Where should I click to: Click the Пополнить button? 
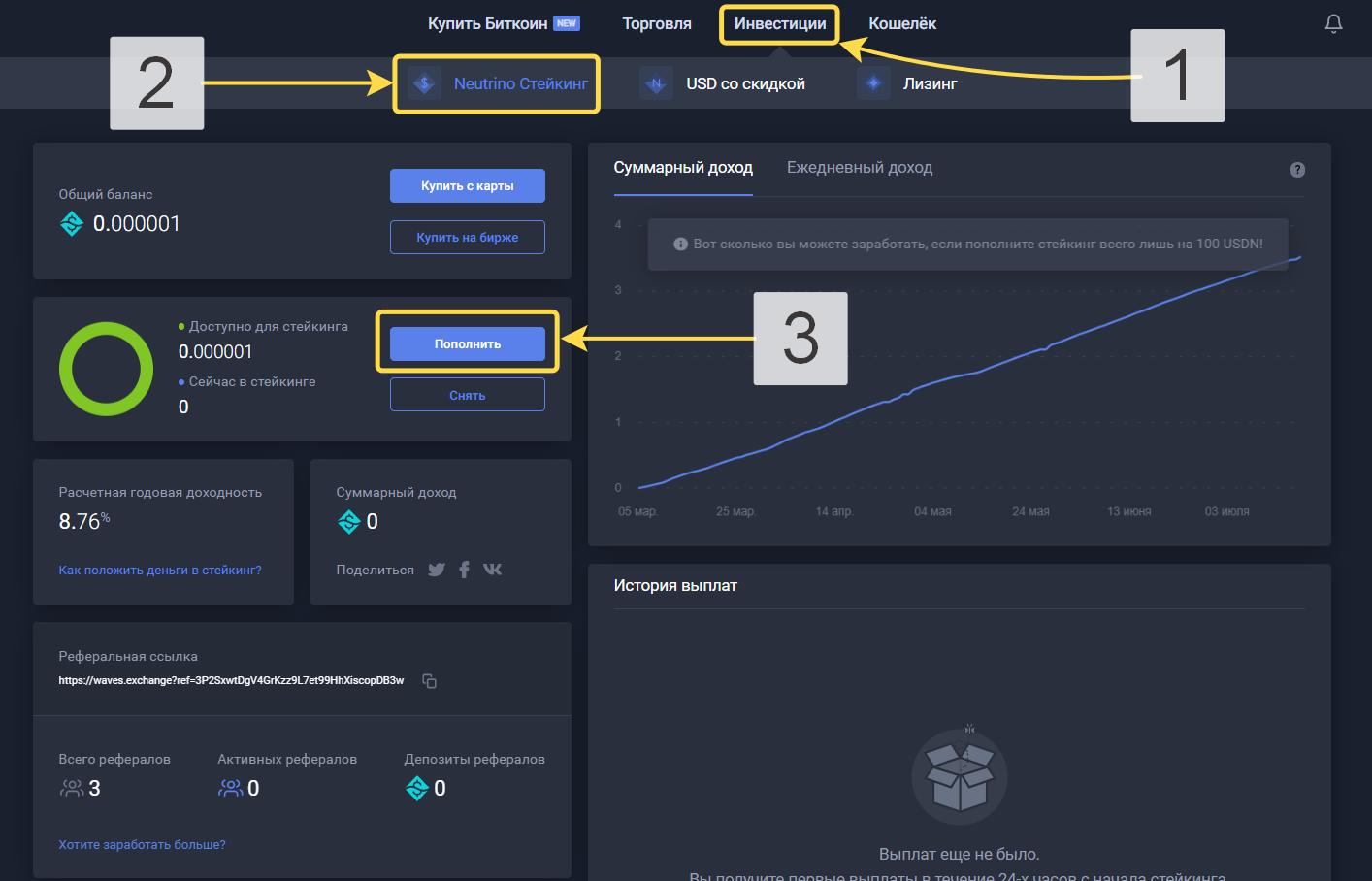[468, 343]
